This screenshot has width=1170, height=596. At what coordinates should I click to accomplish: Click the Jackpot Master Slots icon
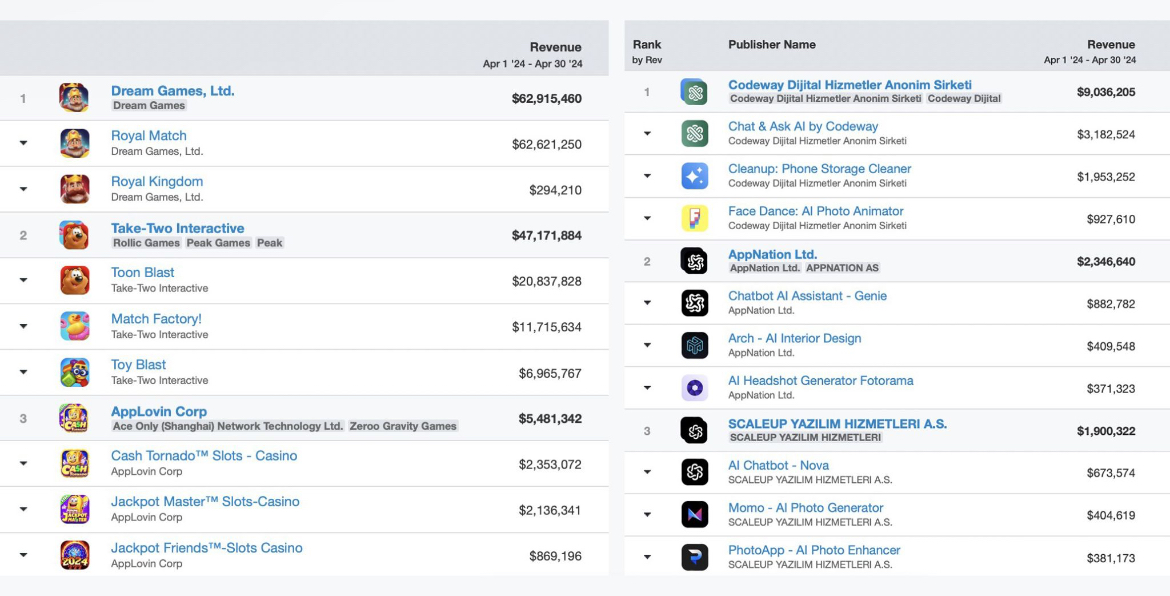click(x=75, y=509)
